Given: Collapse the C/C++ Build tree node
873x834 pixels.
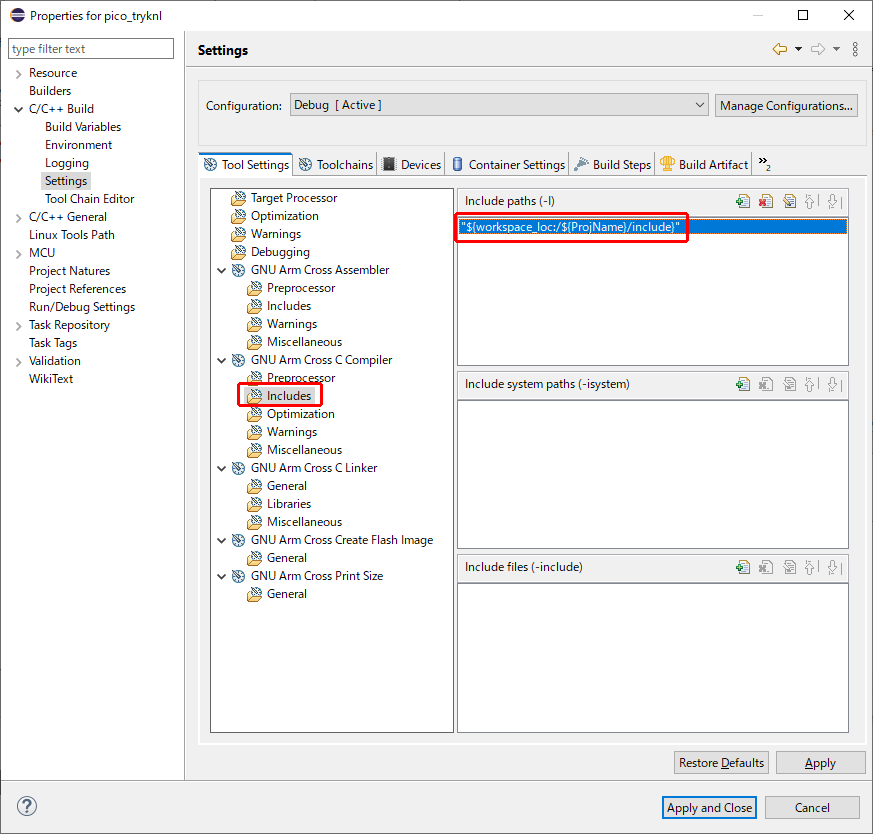Looking at the screenshot, I should (x=18, y=109).
